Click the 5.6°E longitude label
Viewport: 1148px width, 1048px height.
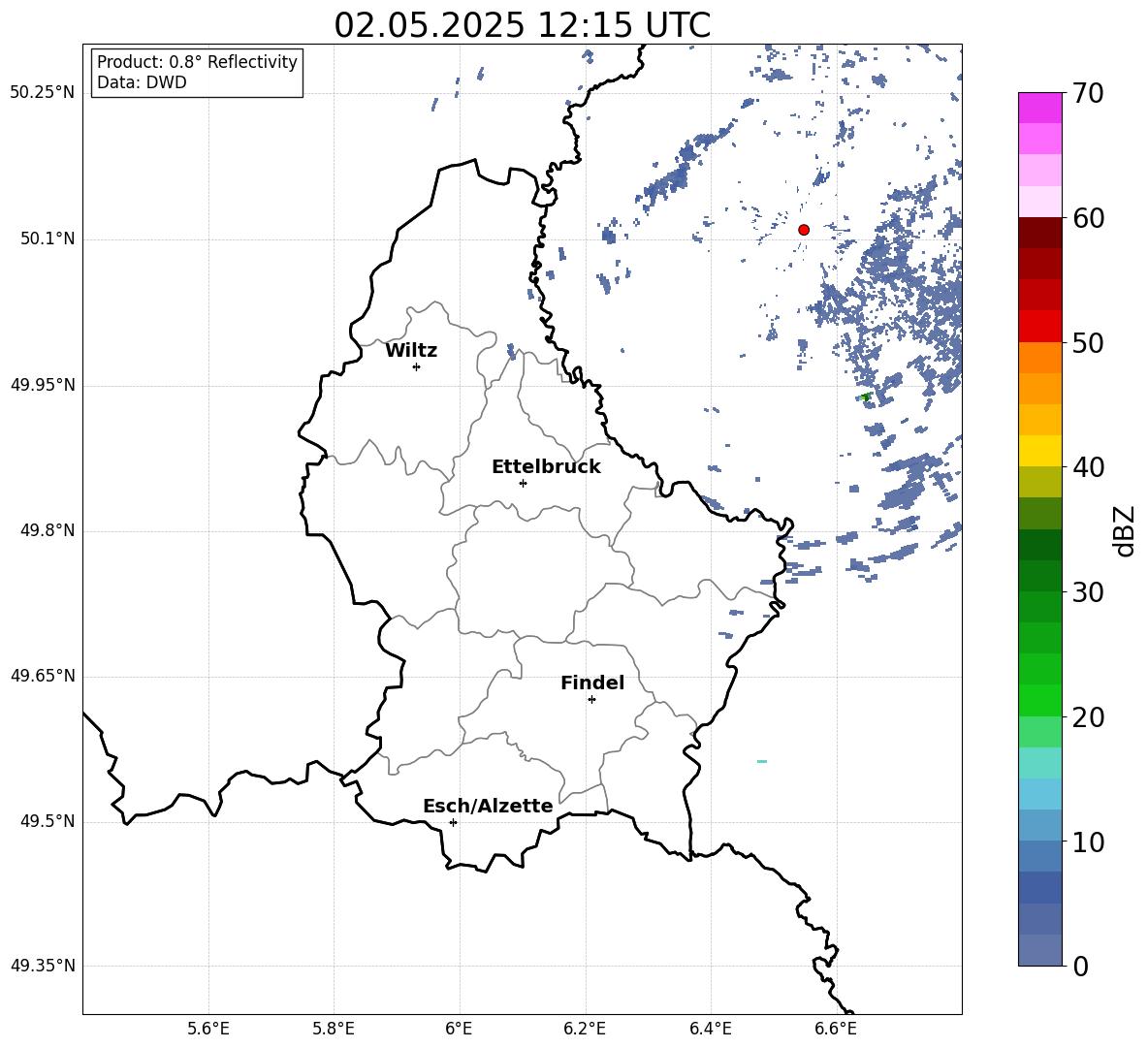click(x=208, y=1029)
